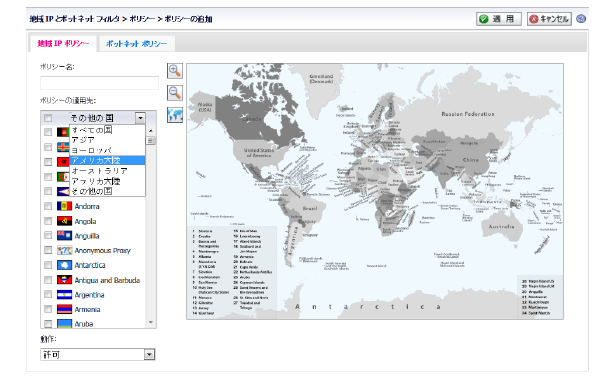Collapse the その他の国 region dropdown arrow
The image size is (616, 387).
point(140,118)
